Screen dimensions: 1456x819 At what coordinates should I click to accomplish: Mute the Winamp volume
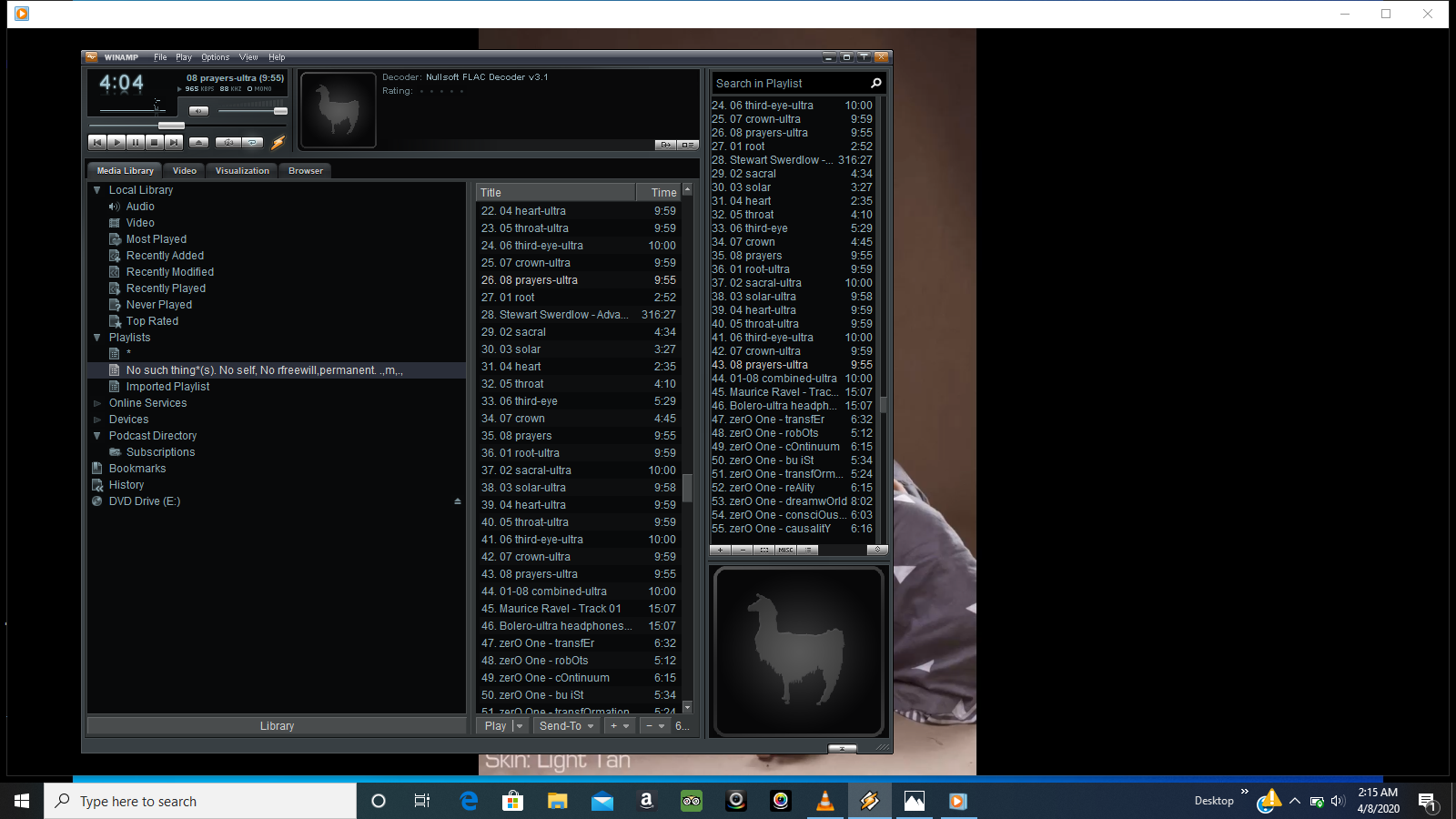tap(199, 111)
